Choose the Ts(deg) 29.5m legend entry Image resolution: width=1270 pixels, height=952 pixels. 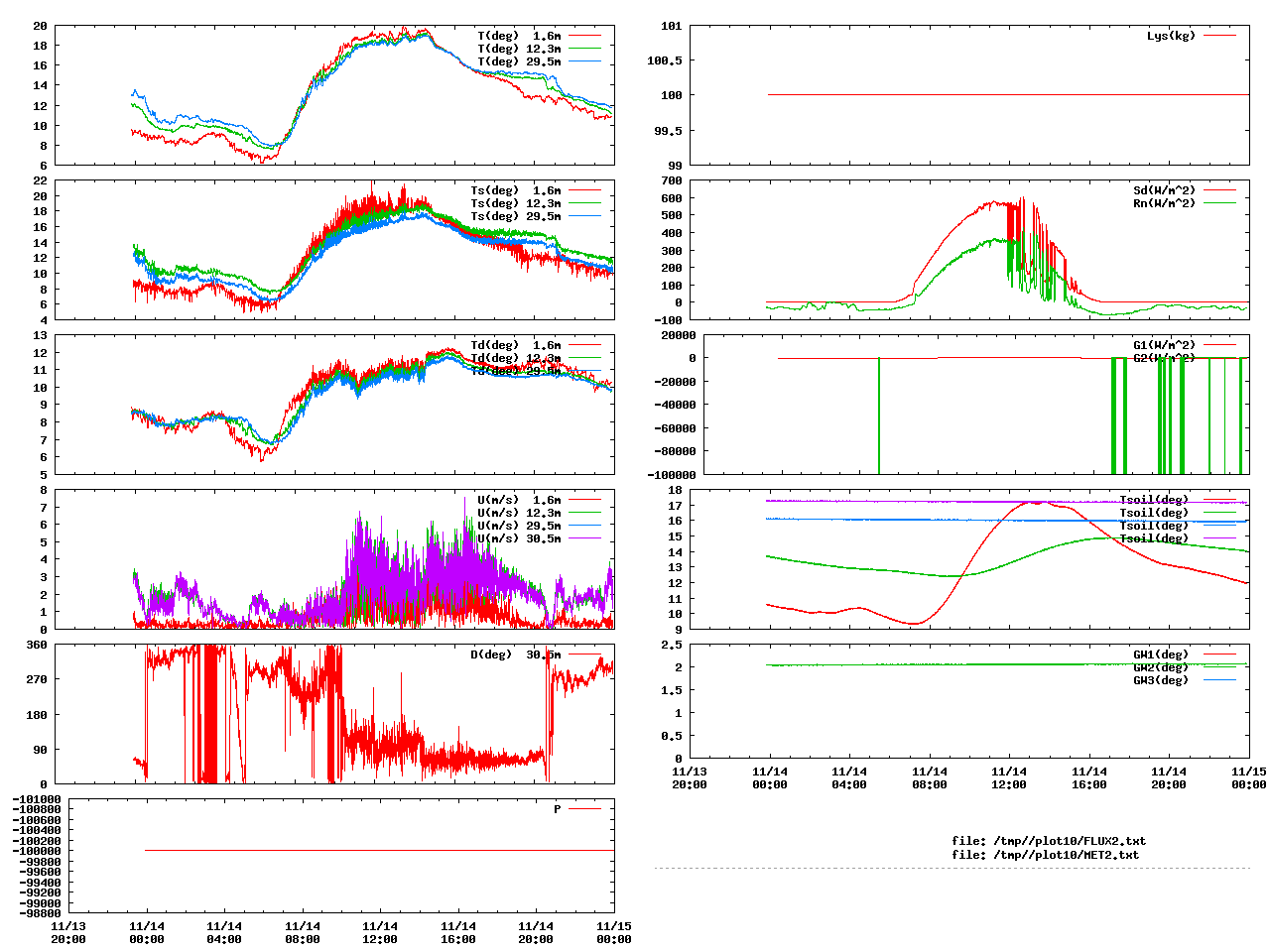pyautogui.click(x=516, y=216)
